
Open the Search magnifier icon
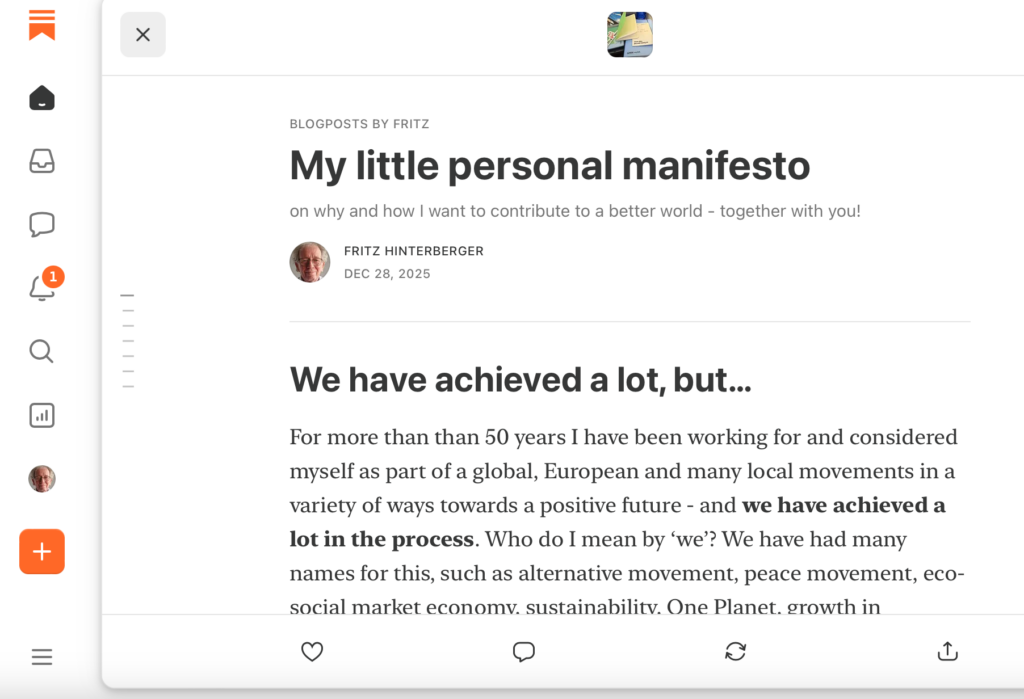click(x=41, y=351)
